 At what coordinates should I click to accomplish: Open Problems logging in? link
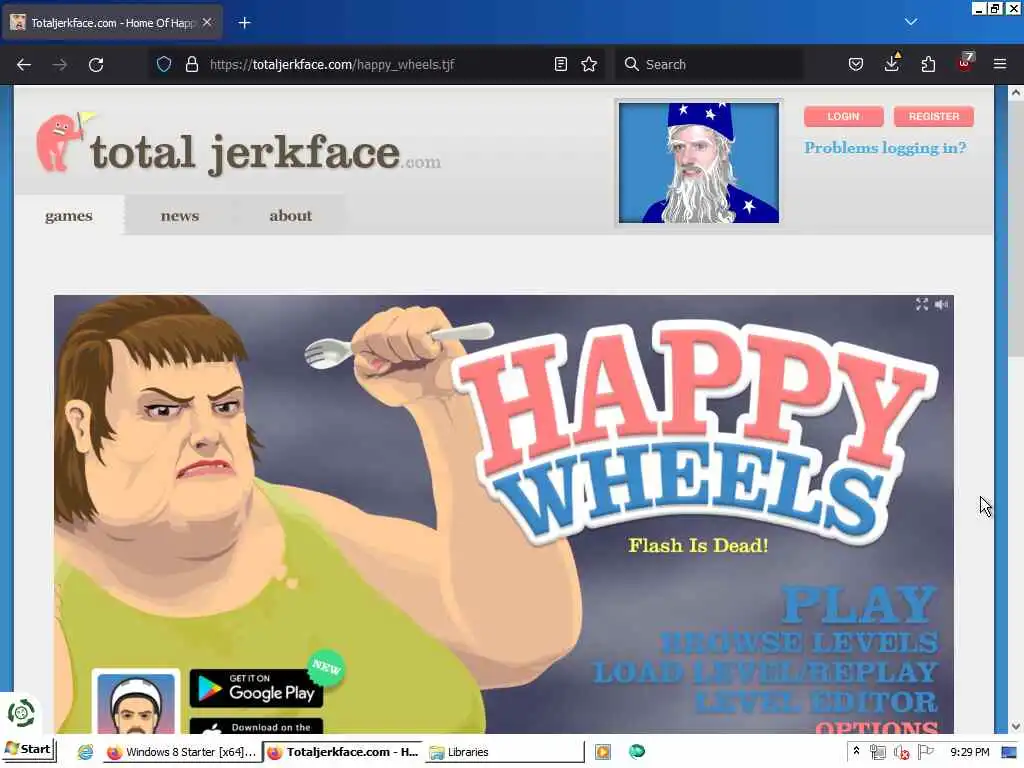885,148
